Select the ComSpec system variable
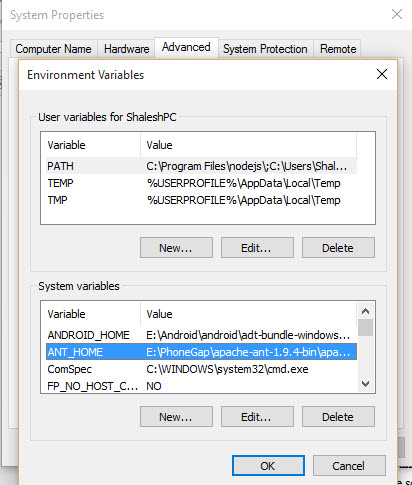The image size is (412, 485). [201, 369]
